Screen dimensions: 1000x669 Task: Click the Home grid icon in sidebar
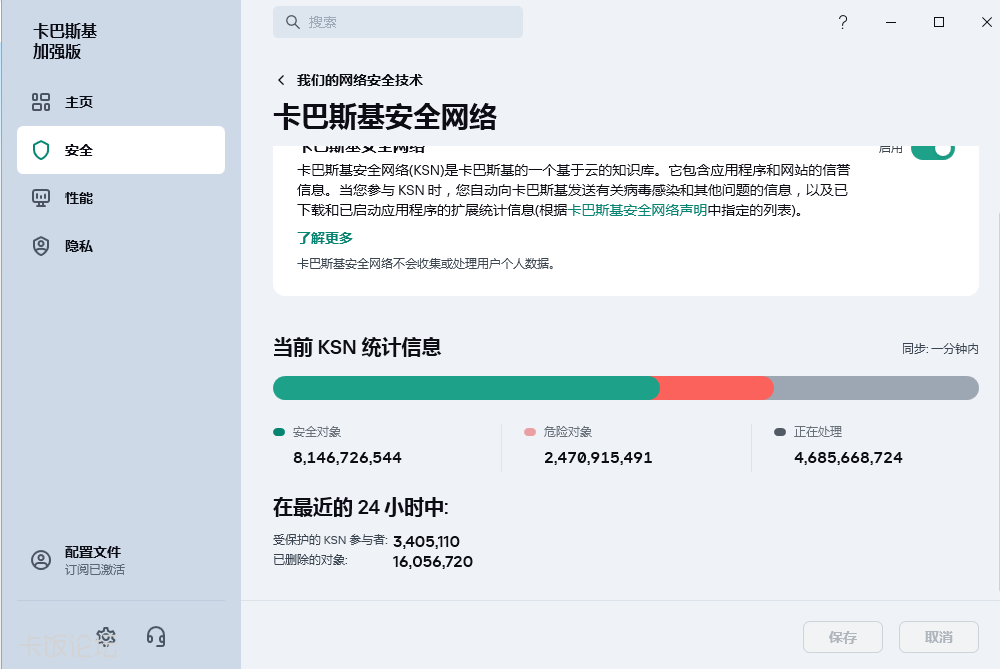(41, 102)
